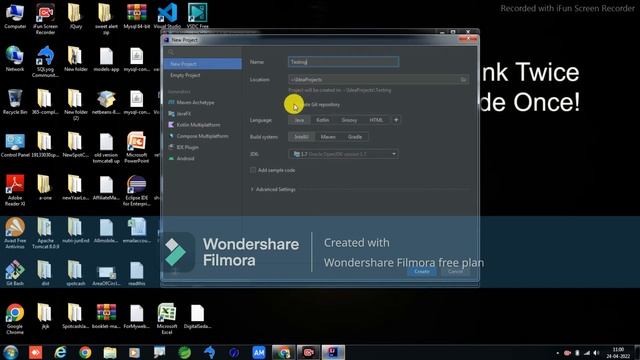
Task: Open Control Panel desktop icon
Action: pos(15,144)
